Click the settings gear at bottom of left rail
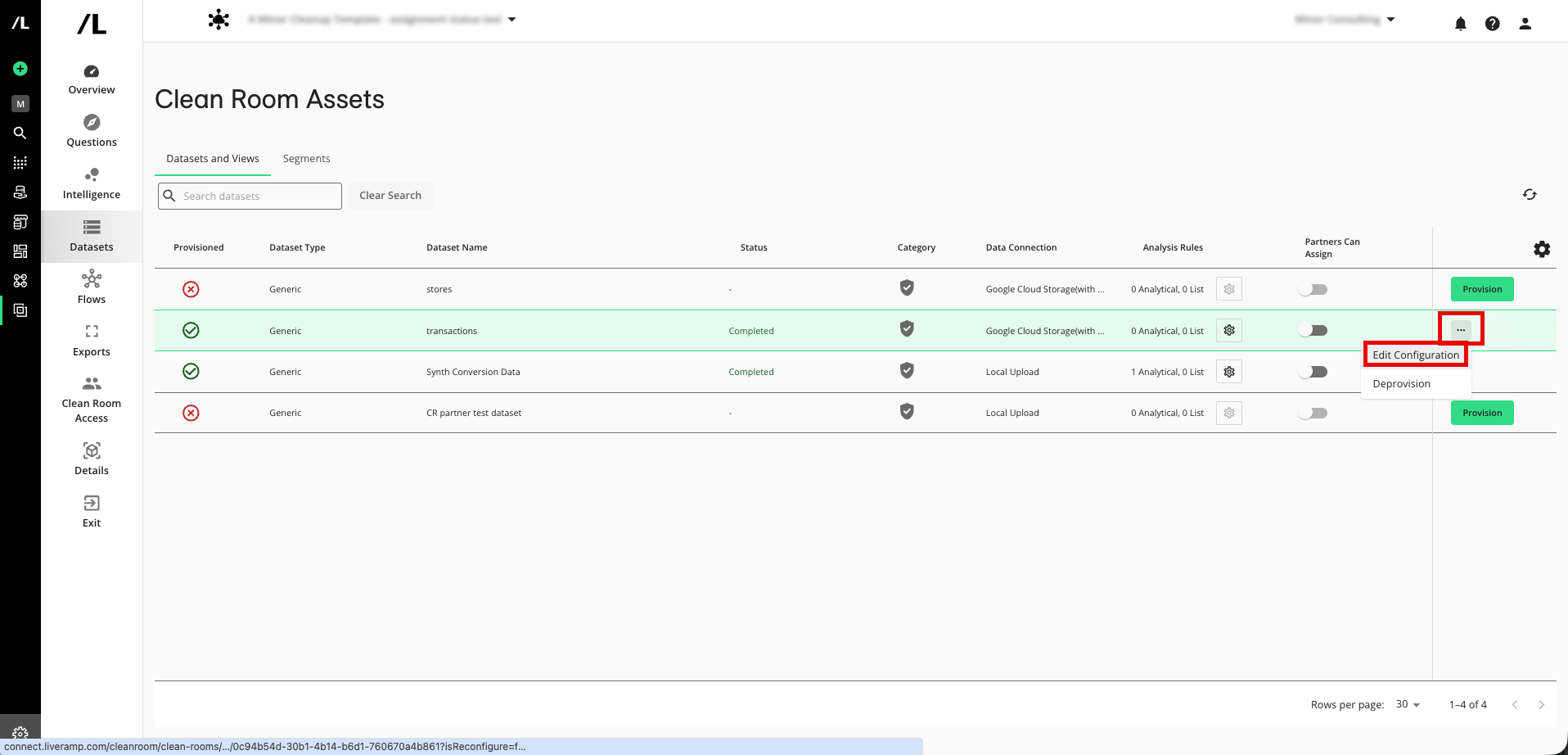The width and height of the screenshot is (1568, 755). click(20, 733)
